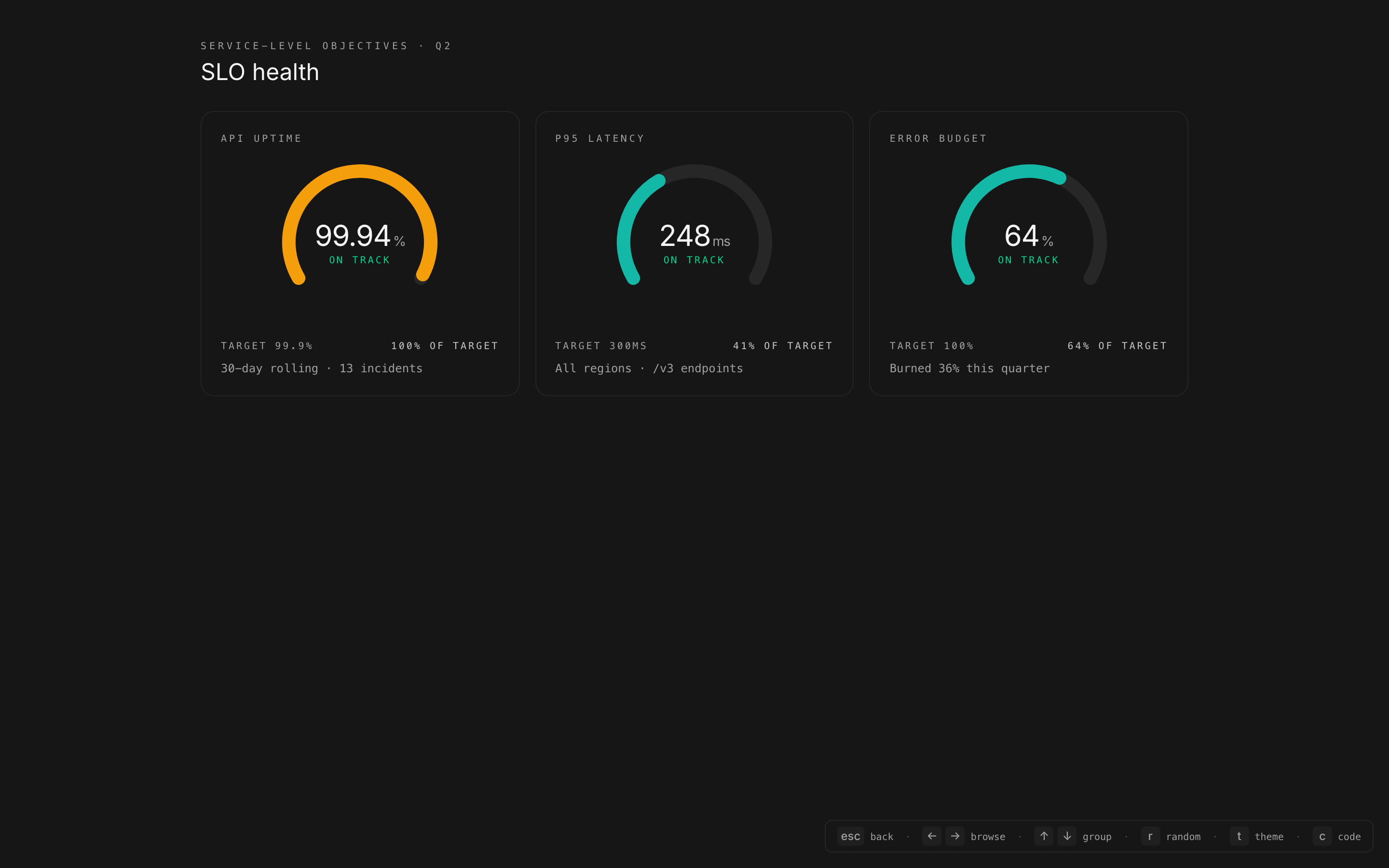Click the '41% of target' text
This screenshot has width=1389, height=868.
pos(782,346)
